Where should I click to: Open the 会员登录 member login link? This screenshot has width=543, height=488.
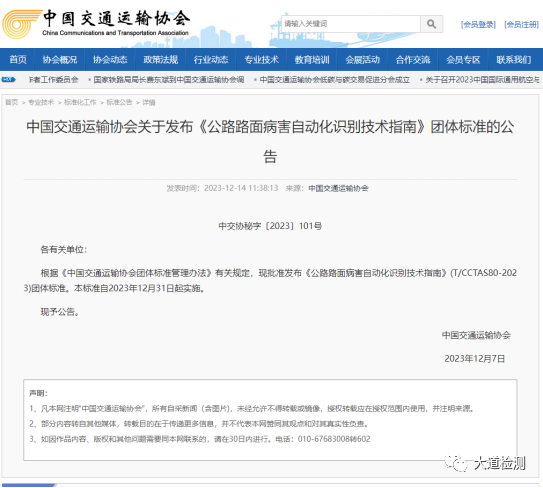coord(478,25)
